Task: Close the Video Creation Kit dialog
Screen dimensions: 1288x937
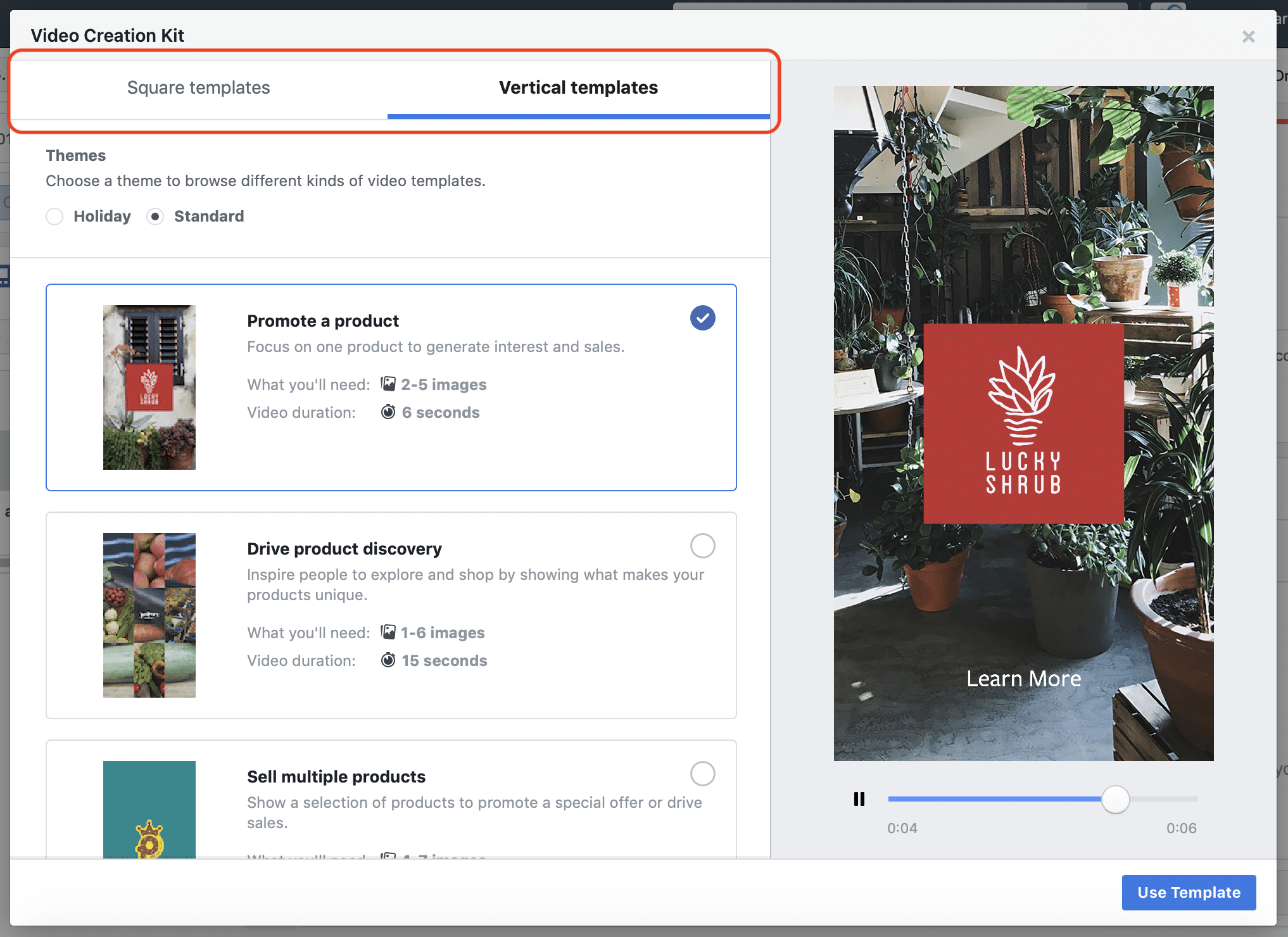Action: tap(1249, 37)
